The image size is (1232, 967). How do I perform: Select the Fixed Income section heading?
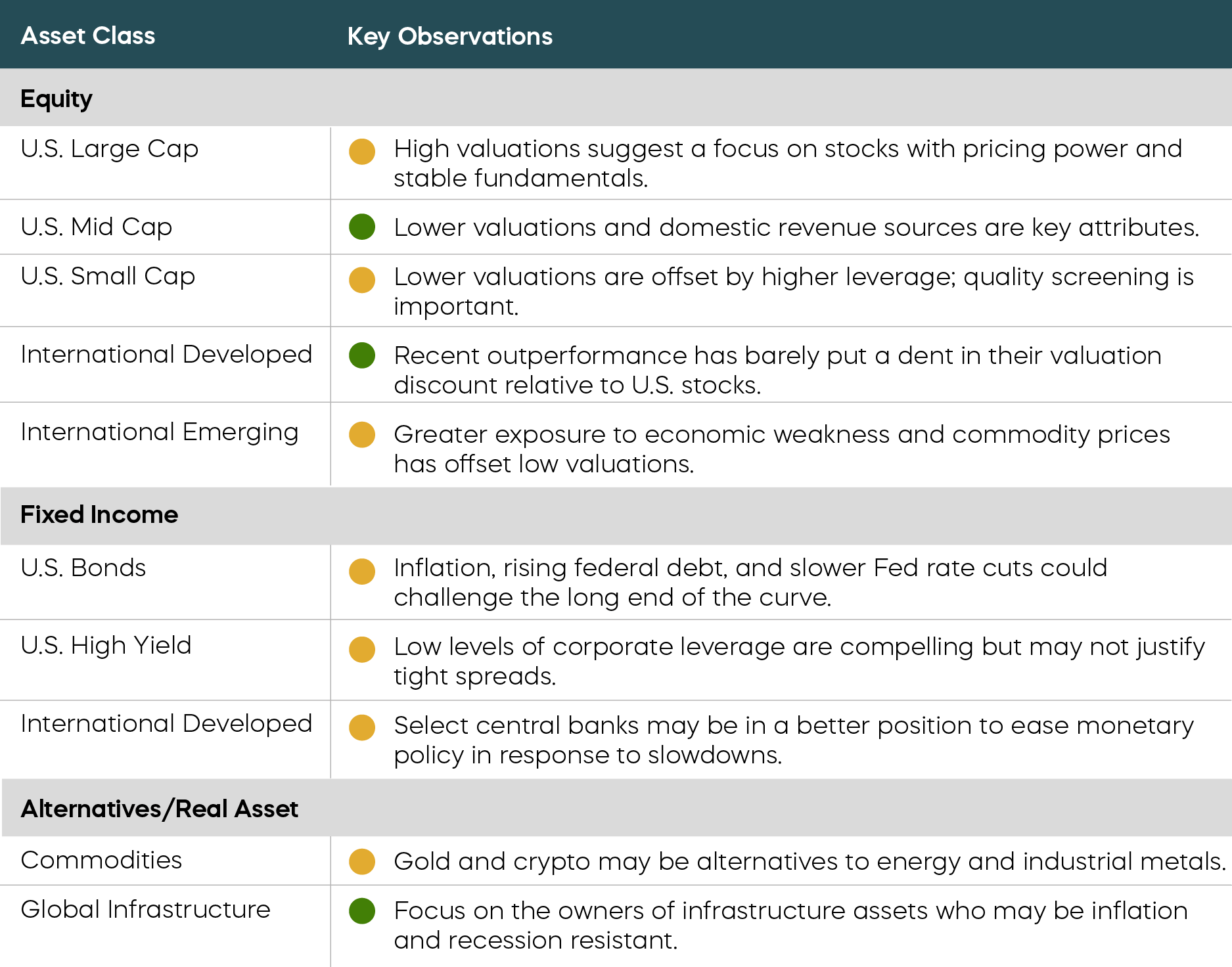(99, 514)
